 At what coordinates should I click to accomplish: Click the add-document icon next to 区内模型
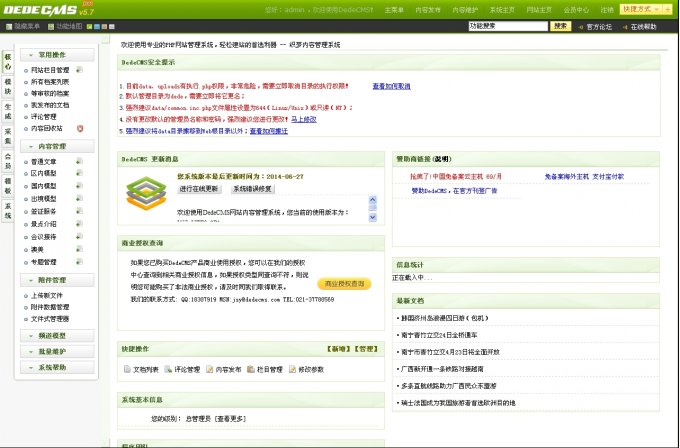79,173
